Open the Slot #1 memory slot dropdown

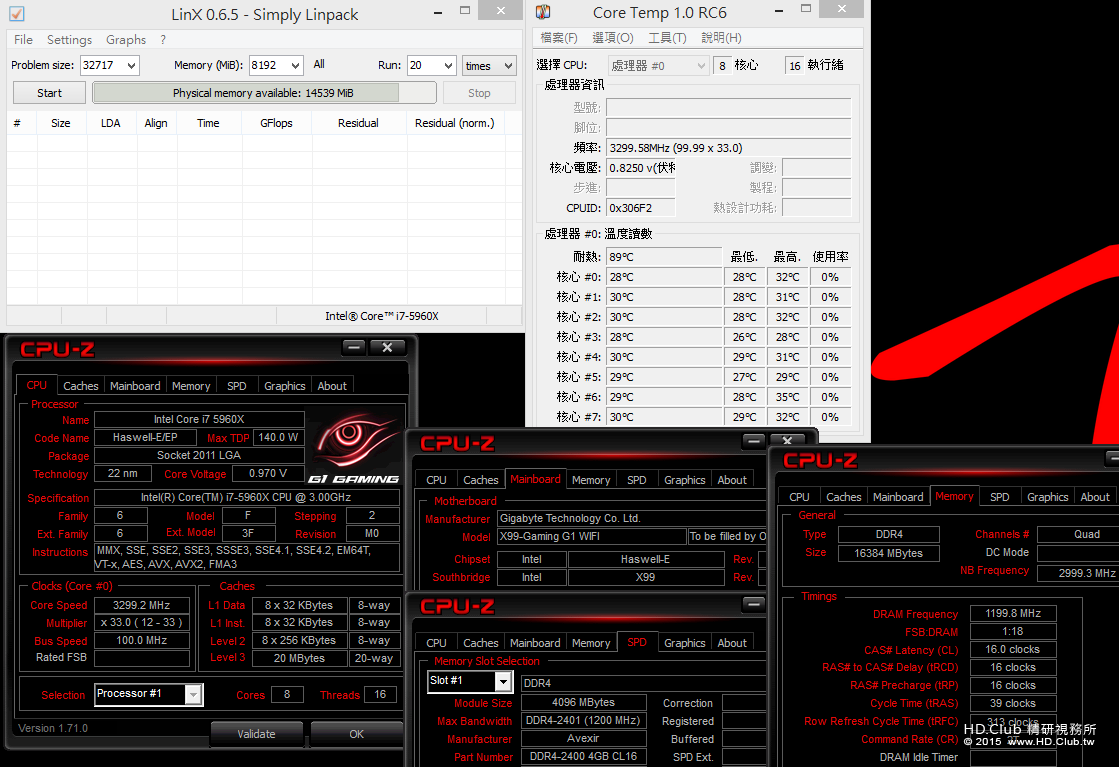coord(503,682)
